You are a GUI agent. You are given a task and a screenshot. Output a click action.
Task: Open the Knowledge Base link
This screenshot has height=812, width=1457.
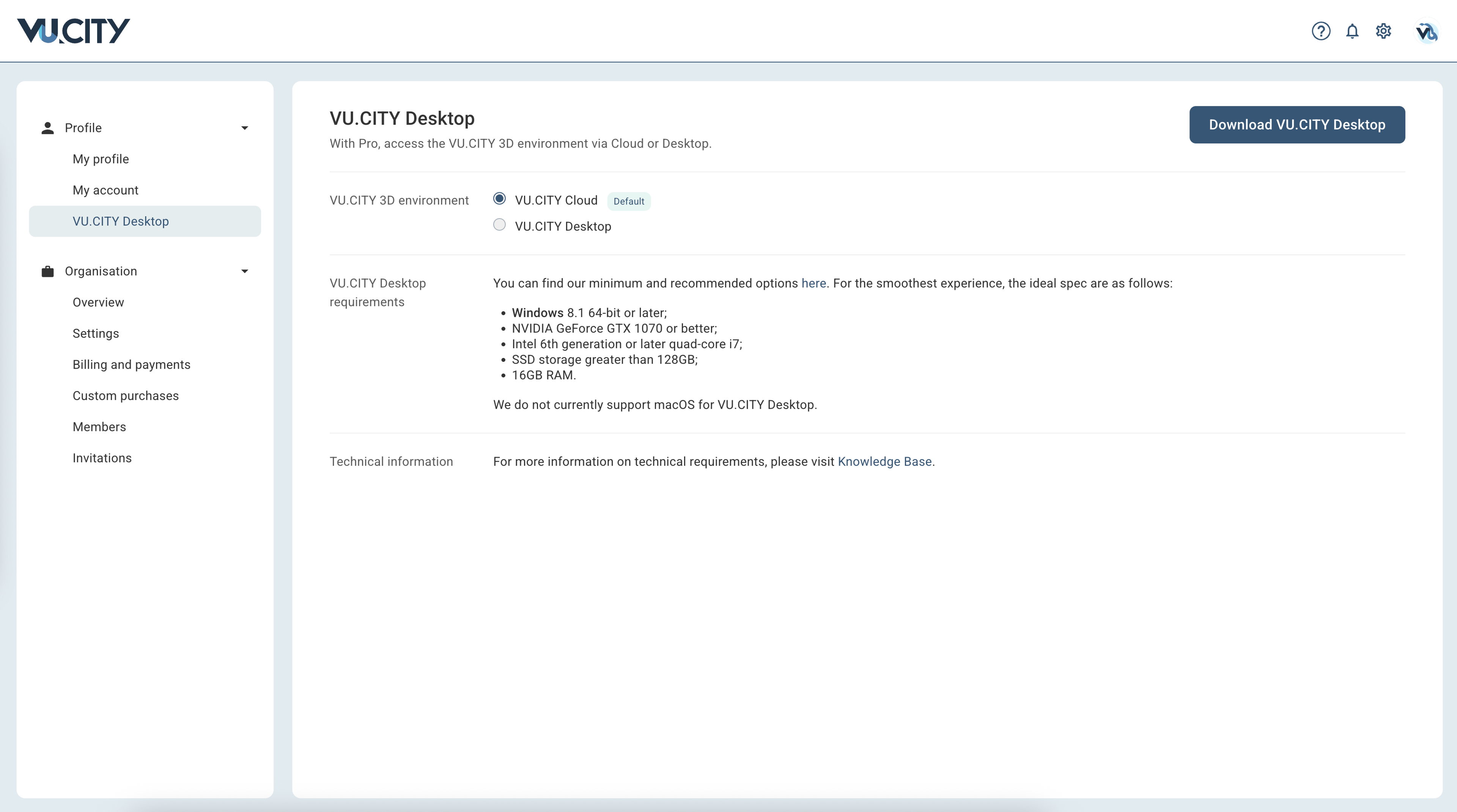click(x=884, y=462)
